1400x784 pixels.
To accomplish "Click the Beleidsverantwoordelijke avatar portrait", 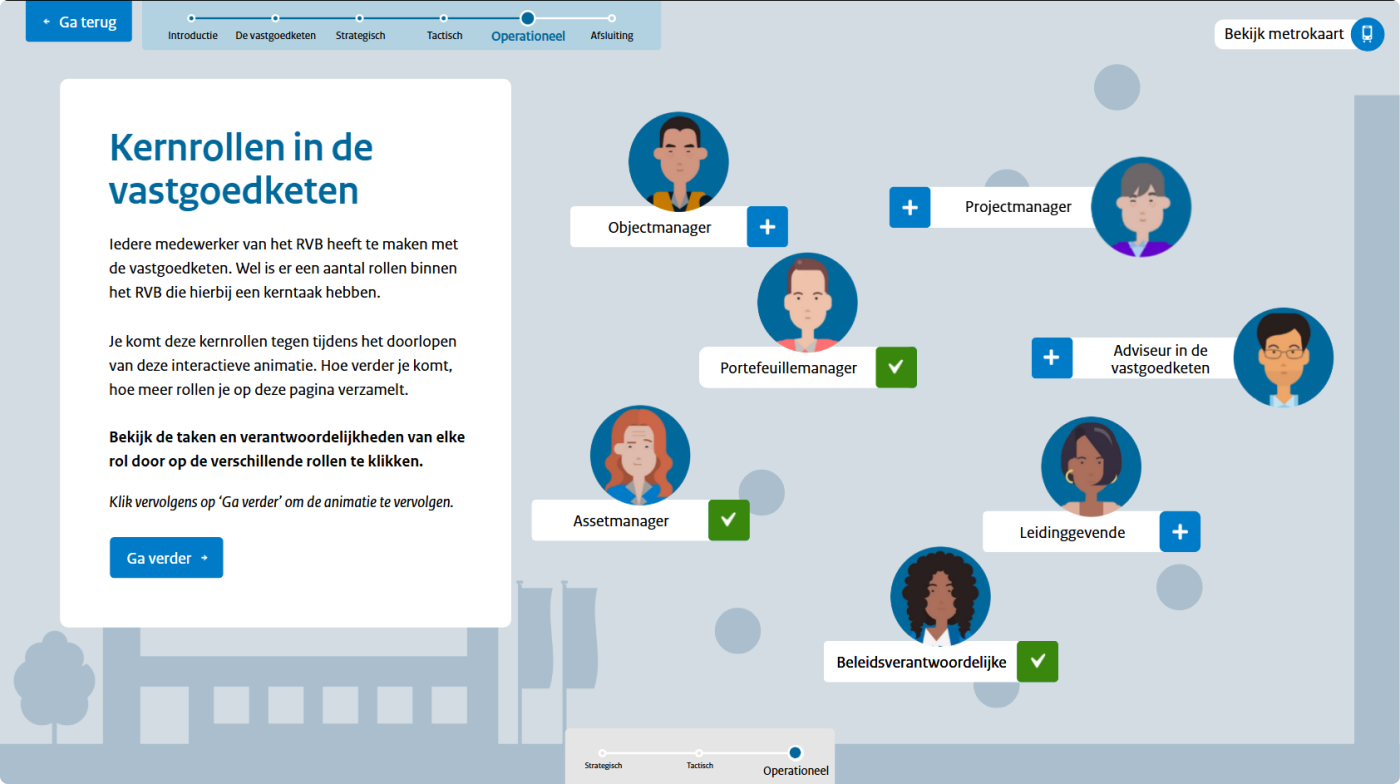I will pyautogui.click(x=940, y=596).
